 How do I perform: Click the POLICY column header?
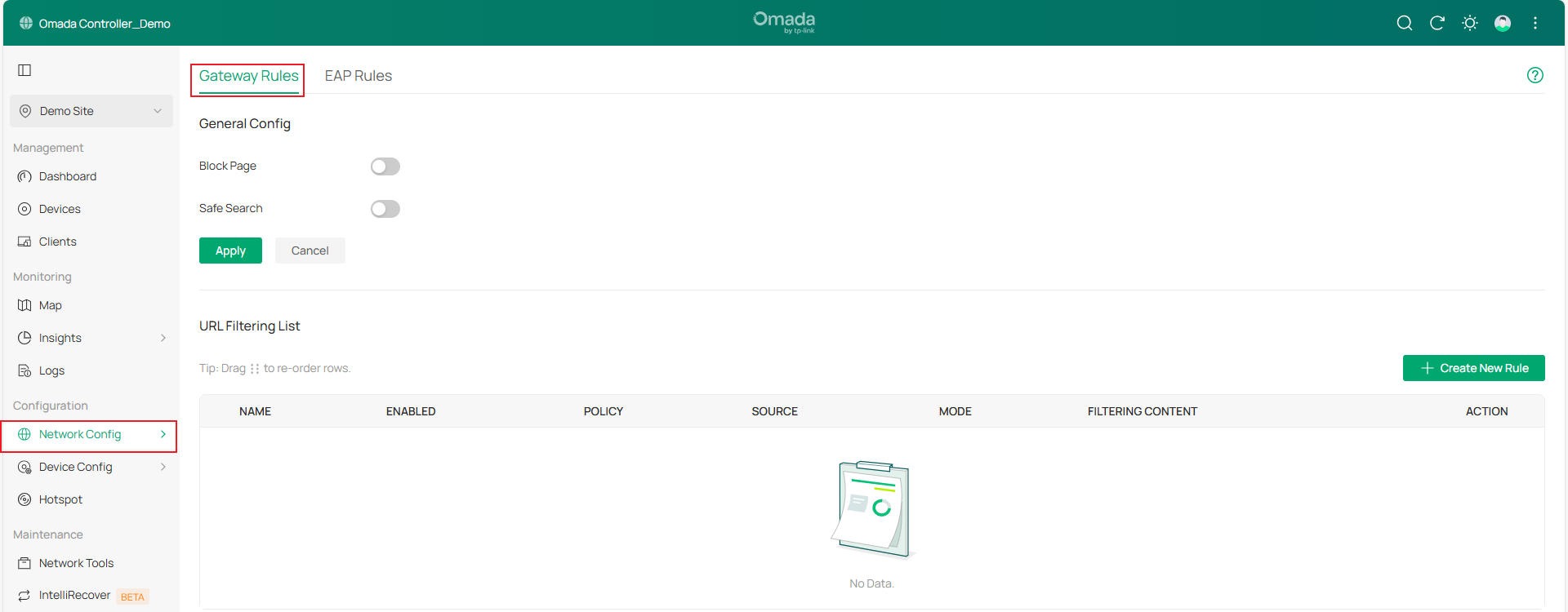tap(604, 411)
